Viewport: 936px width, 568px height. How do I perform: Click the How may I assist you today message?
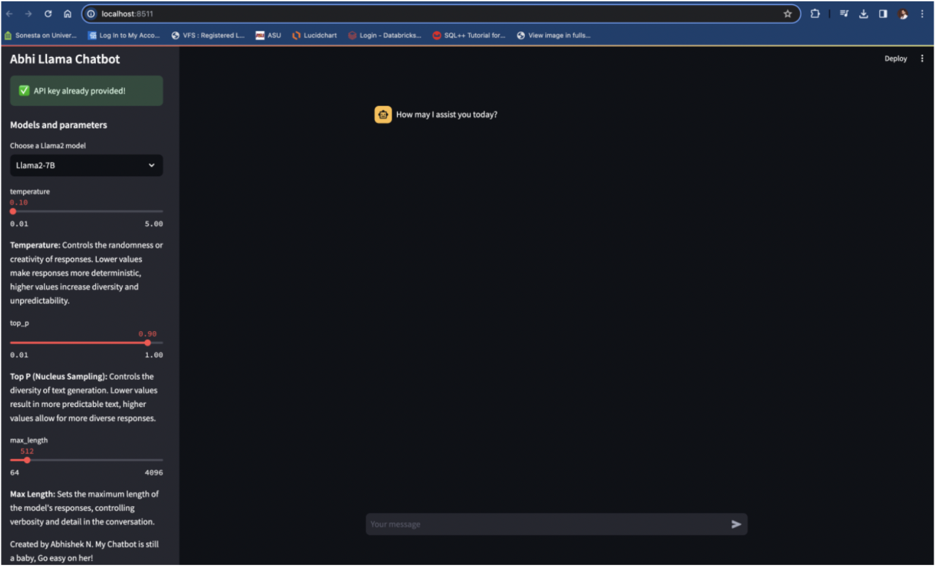(x=447, y=115)
